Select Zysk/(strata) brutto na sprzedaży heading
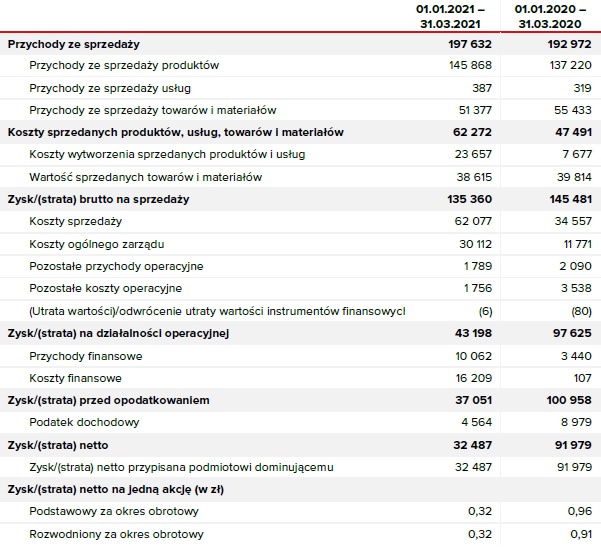 coord(98,199)
